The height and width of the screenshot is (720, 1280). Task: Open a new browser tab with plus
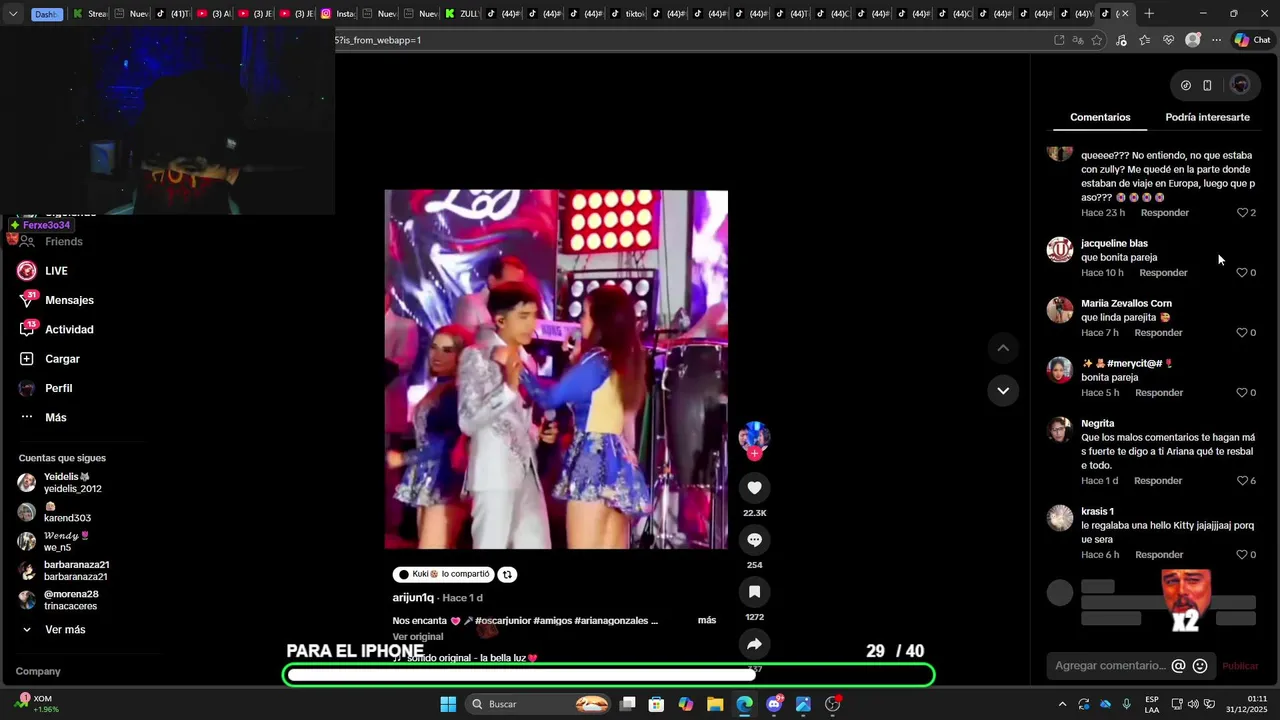coord(1149,13)
